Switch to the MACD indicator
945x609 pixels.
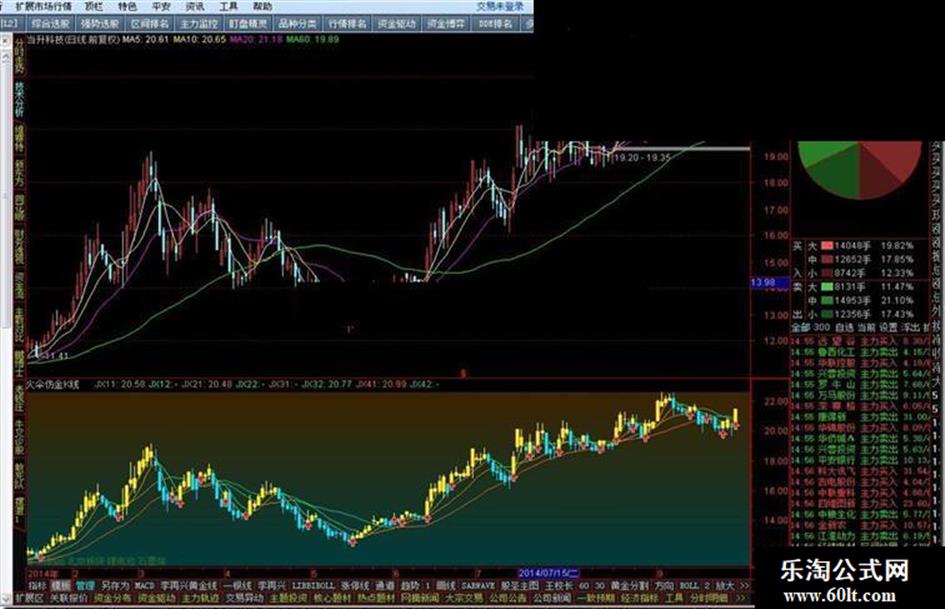point(144,585)
